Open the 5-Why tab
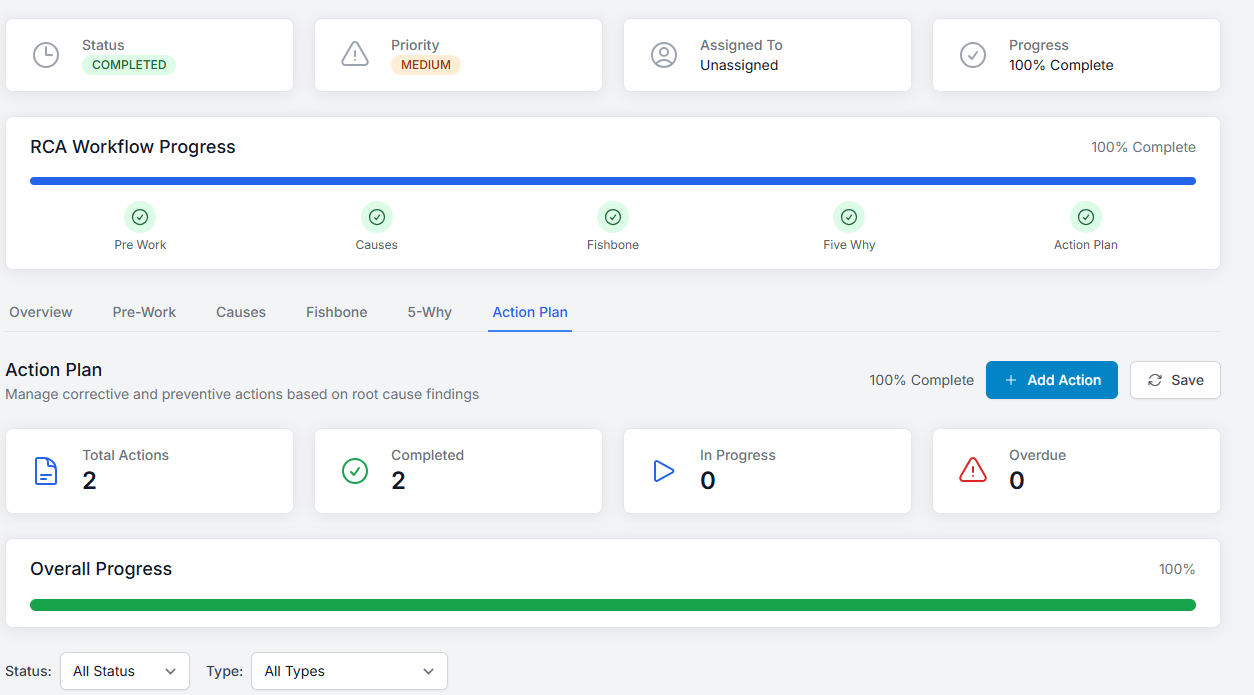Image resolution: width=1254 pixels, height=695 pixels. coord(430,312)
